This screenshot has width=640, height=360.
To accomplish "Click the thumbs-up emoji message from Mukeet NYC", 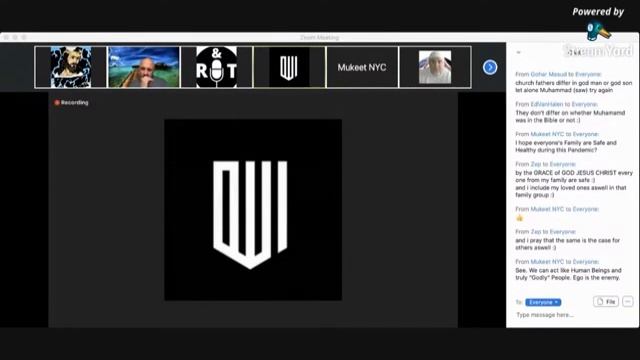I will point(520,218).
